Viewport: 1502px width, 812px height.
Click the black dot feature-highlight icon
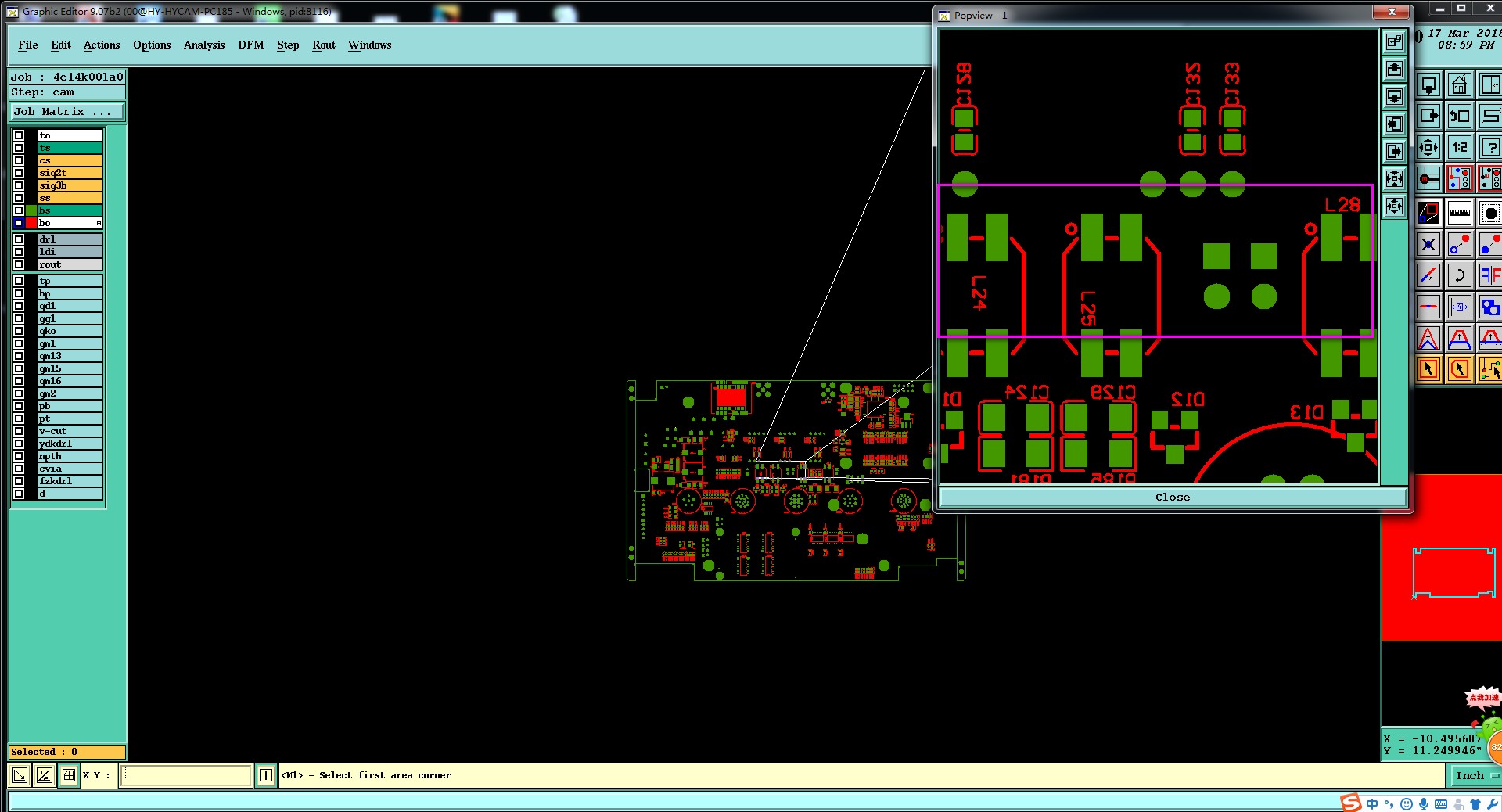tap(1490, 212)
